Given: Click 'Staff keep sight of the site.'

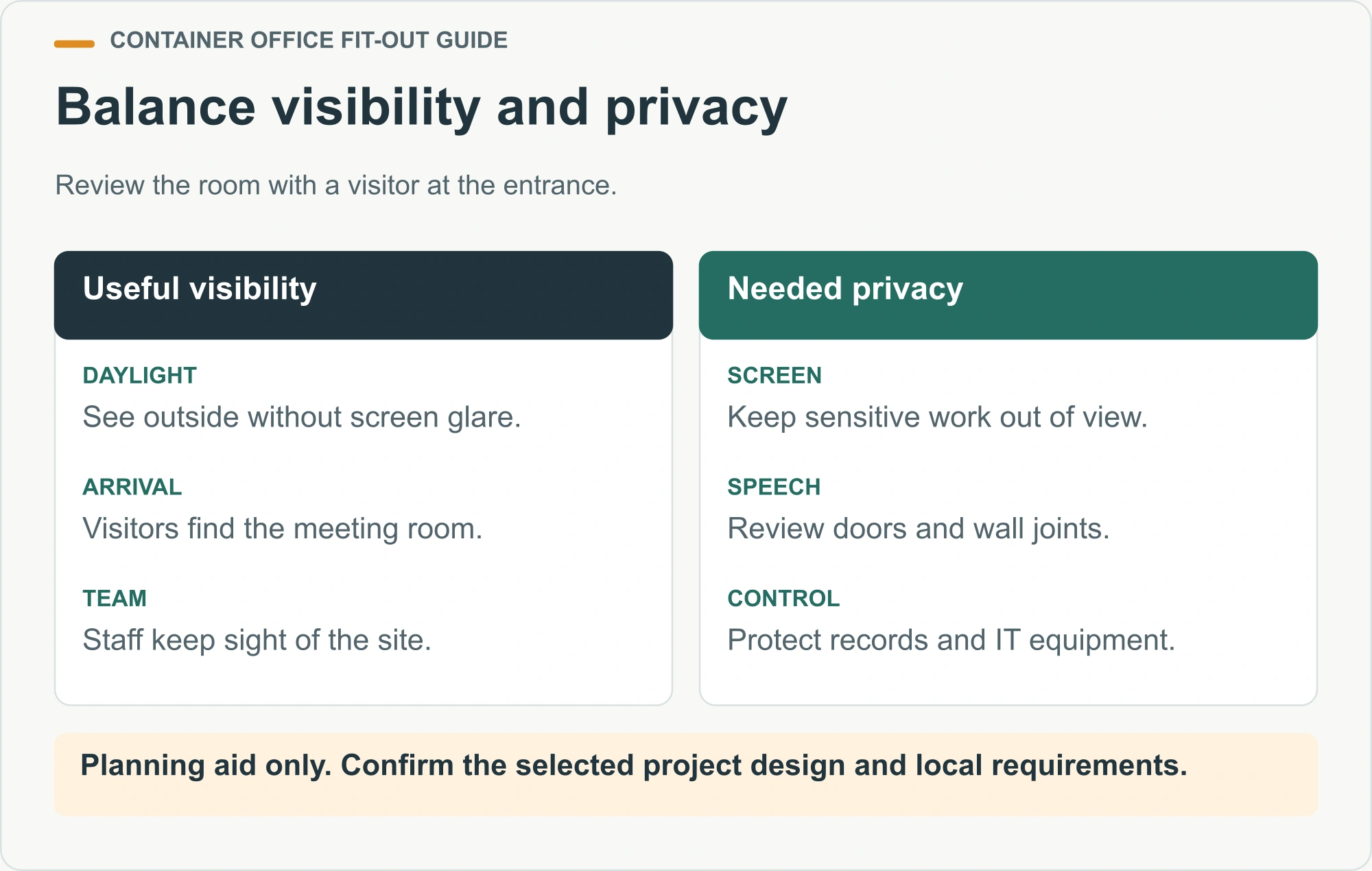Looking at the screenshot, I should coord(257,640).
